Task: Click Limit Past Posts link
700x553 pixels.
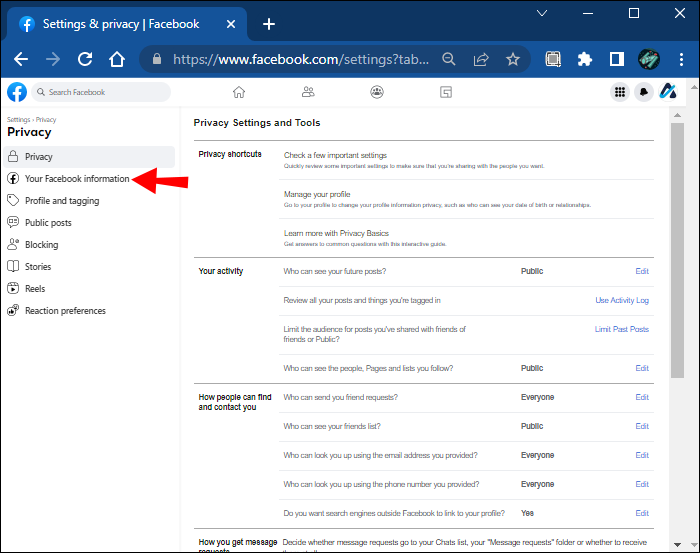Action: (621, 329)
